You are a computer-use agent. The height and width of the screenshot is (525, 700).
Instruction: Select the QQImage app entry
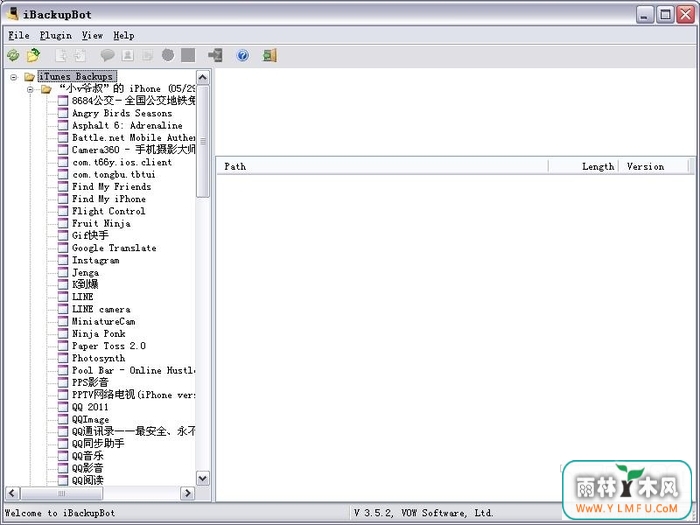point(91,419)
